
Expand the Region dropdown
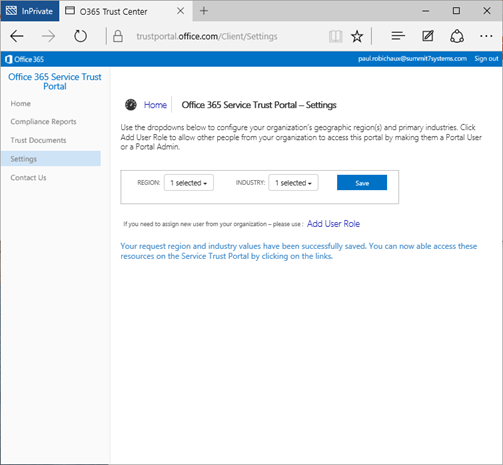189,183
